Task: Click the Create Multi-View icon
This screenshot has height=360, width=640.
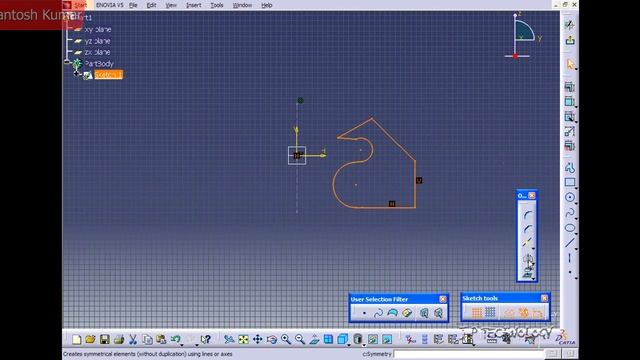Action: click(x=329, y=340)
